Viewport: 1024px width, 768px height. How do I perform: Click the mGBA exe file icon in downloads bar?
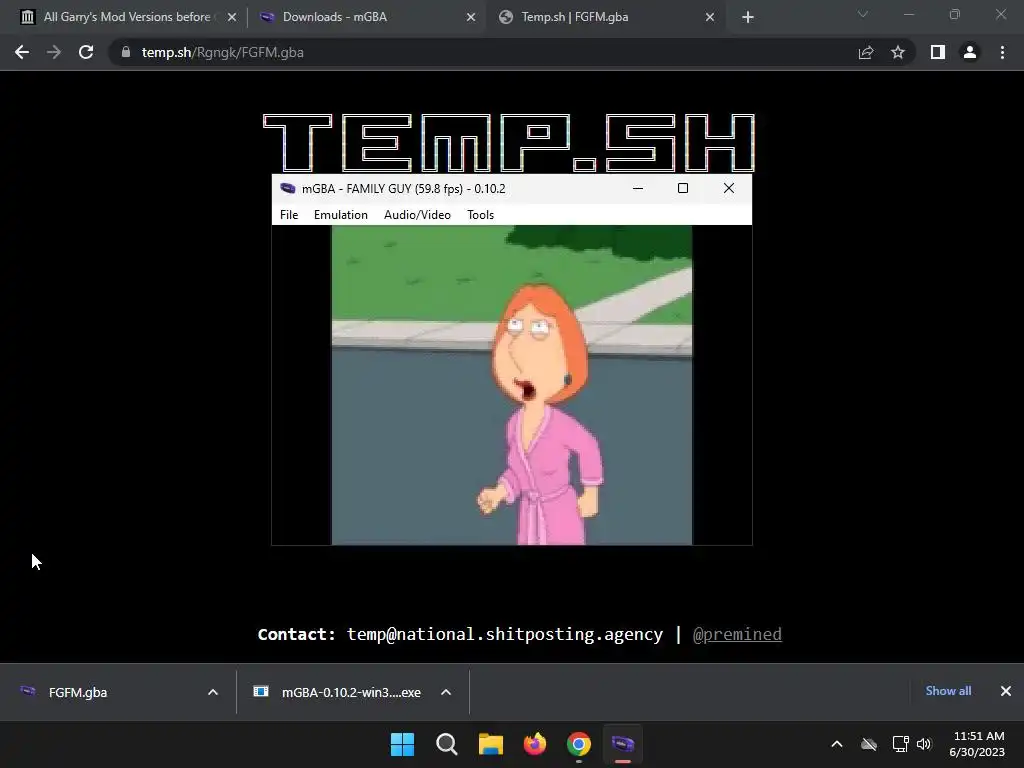point(261,691)
